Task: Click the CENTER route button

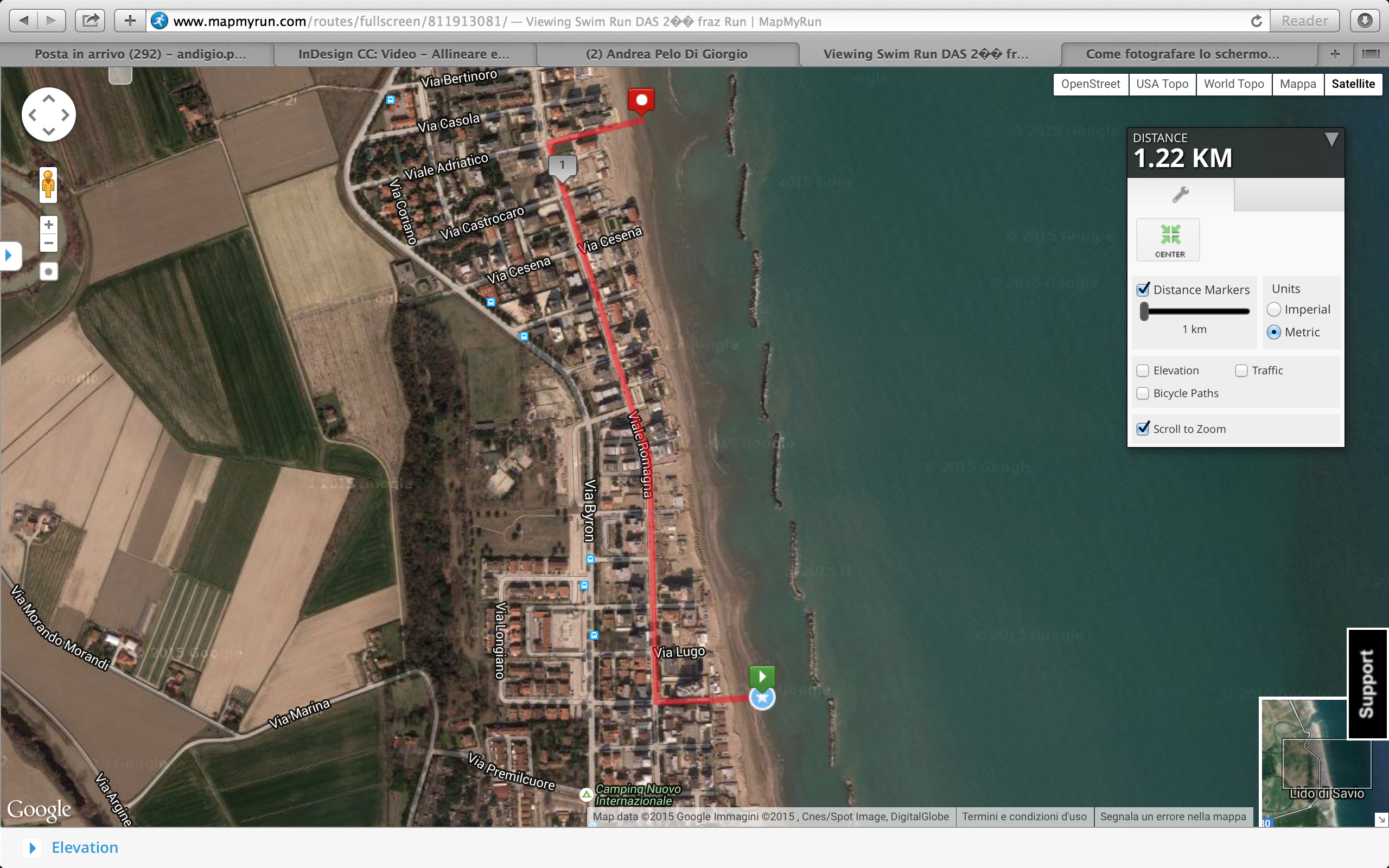Action: pyautogui.click(x=1169, y=240)
